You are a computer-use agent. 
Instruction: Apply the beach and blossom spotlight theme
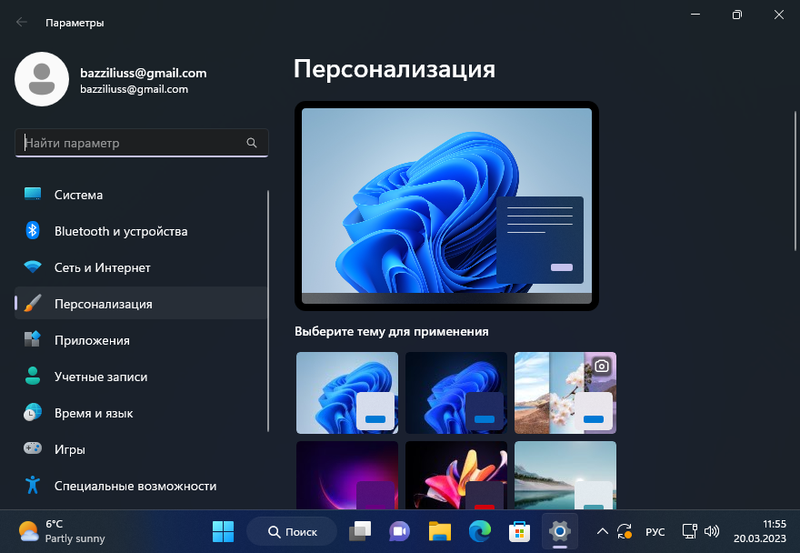pos(565,392)
